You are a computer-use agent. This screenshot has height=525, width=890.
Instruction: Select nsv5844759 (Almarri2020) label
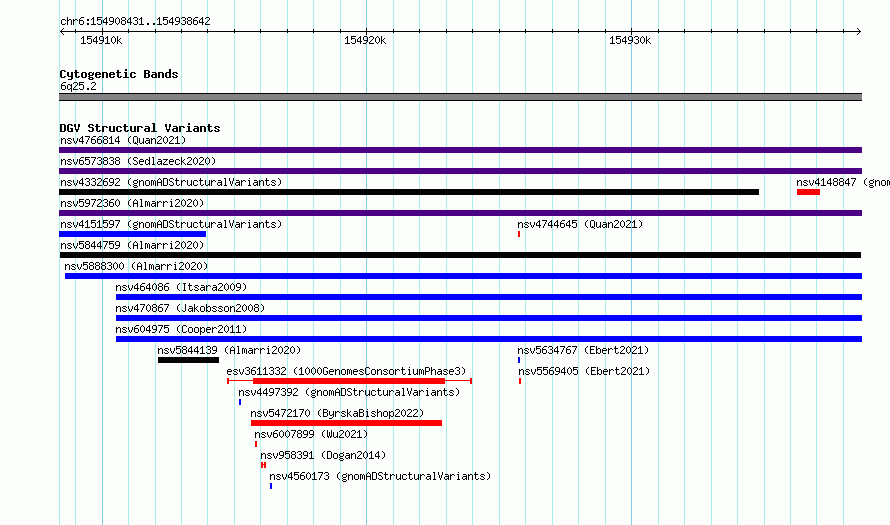[132, 245]
